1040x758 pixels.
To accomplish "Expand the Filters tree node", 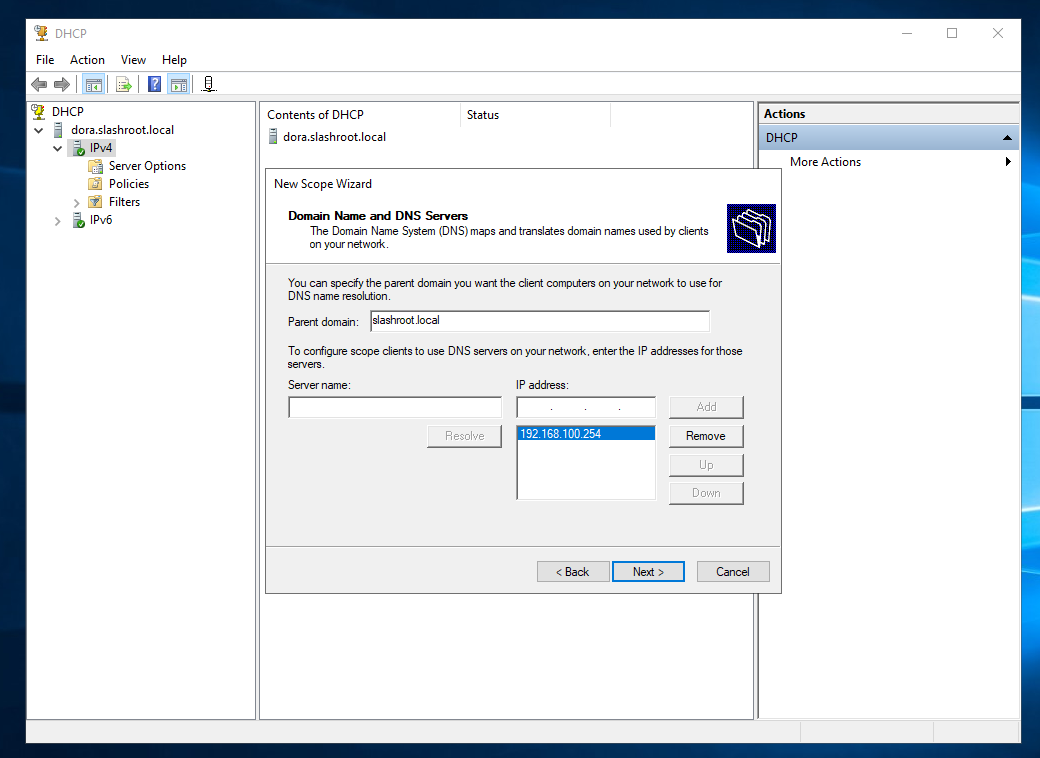I will point(77,202).
